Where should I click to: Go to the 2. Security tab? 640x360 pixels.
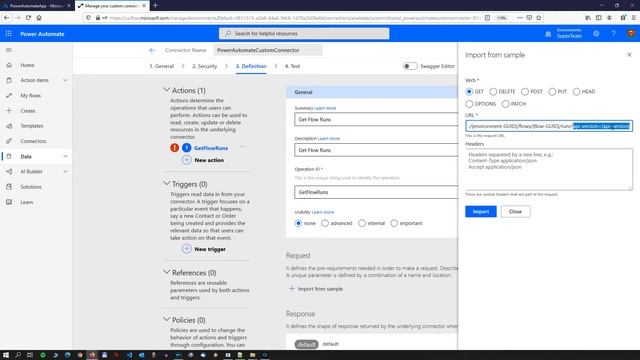pyautogui.click(x=204, y=66)
